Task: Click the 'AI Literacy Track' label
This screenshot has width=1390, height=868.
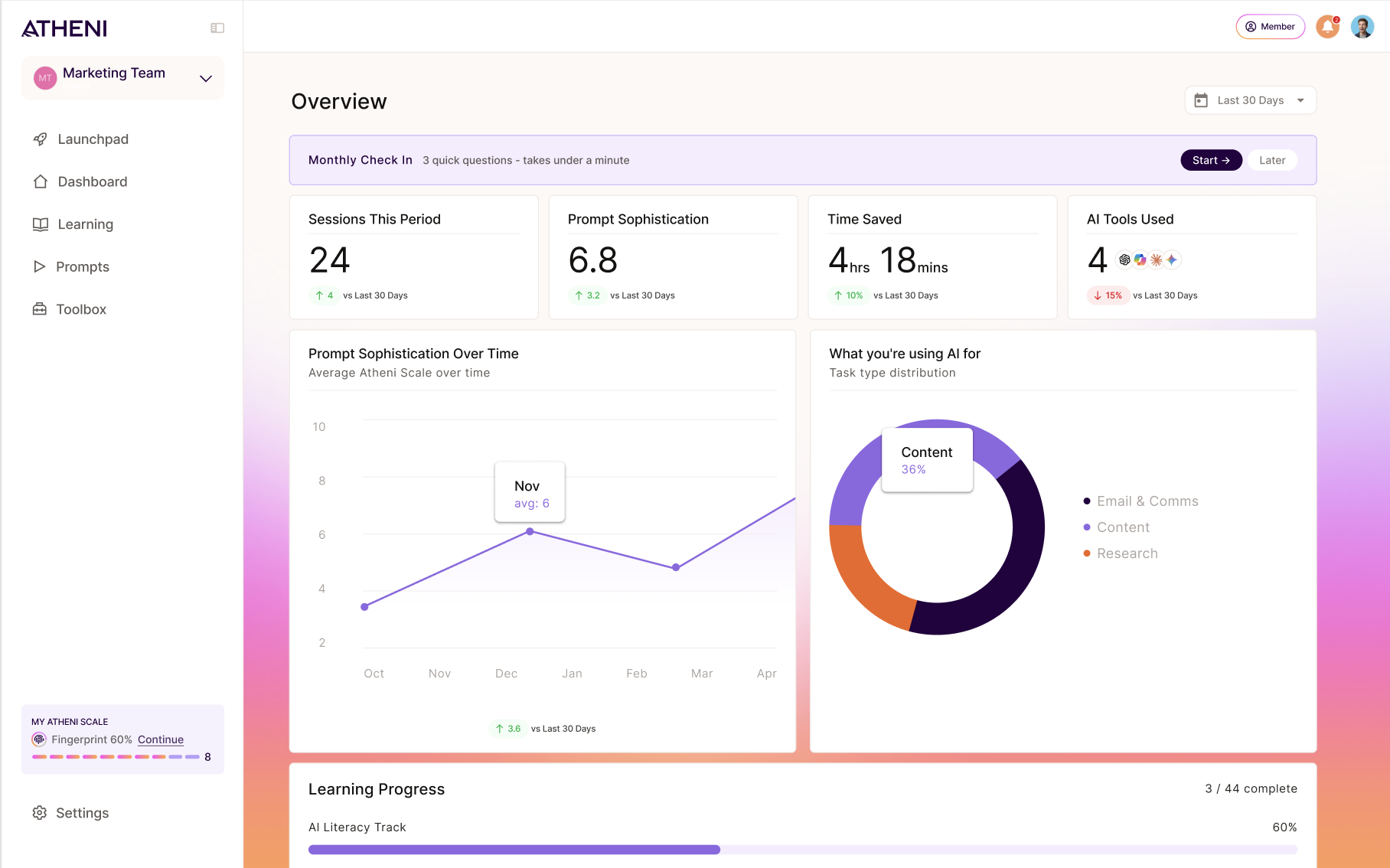Action: point(357,827)
